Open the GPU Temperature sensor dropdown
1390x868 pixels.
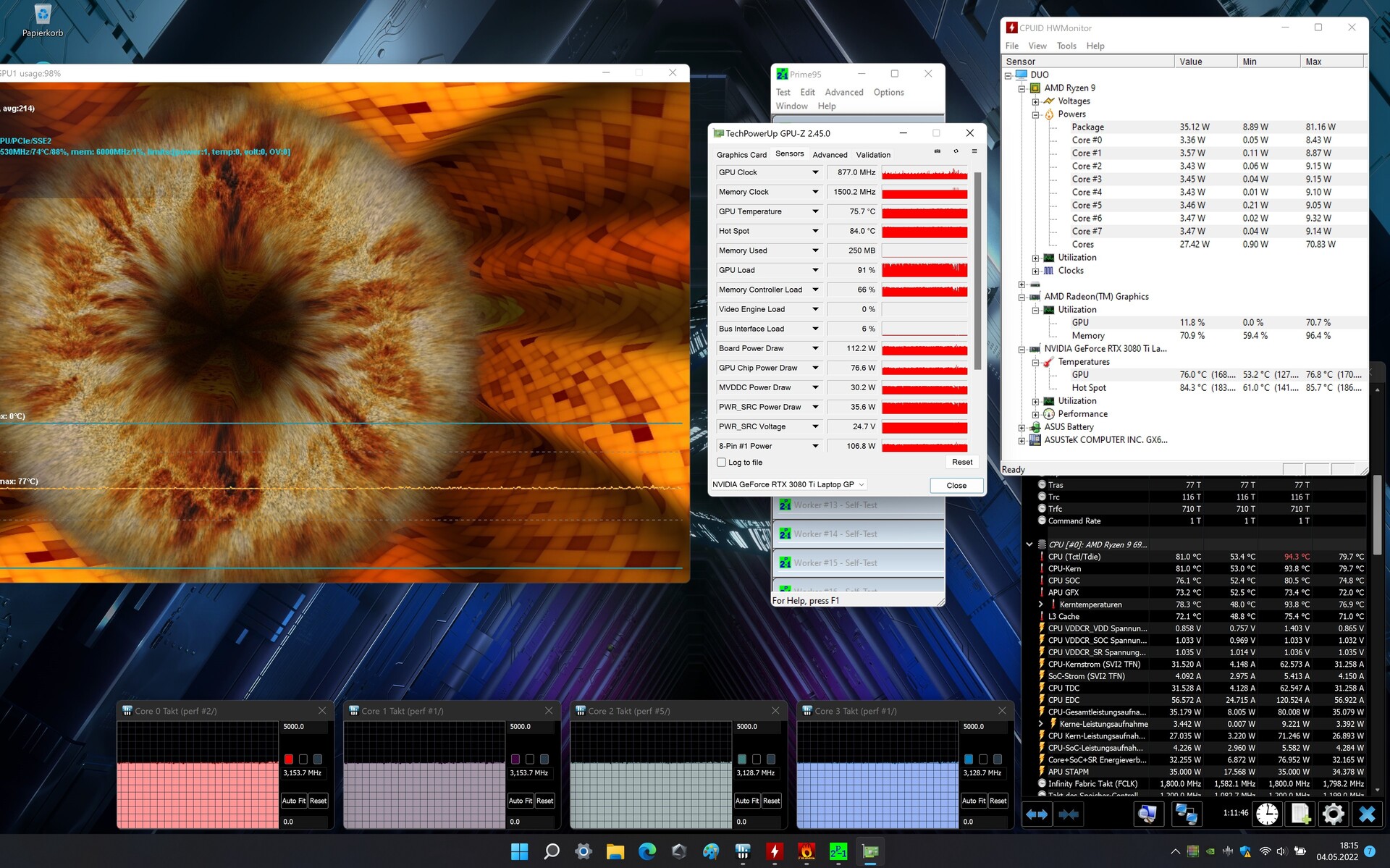(815, 211)
